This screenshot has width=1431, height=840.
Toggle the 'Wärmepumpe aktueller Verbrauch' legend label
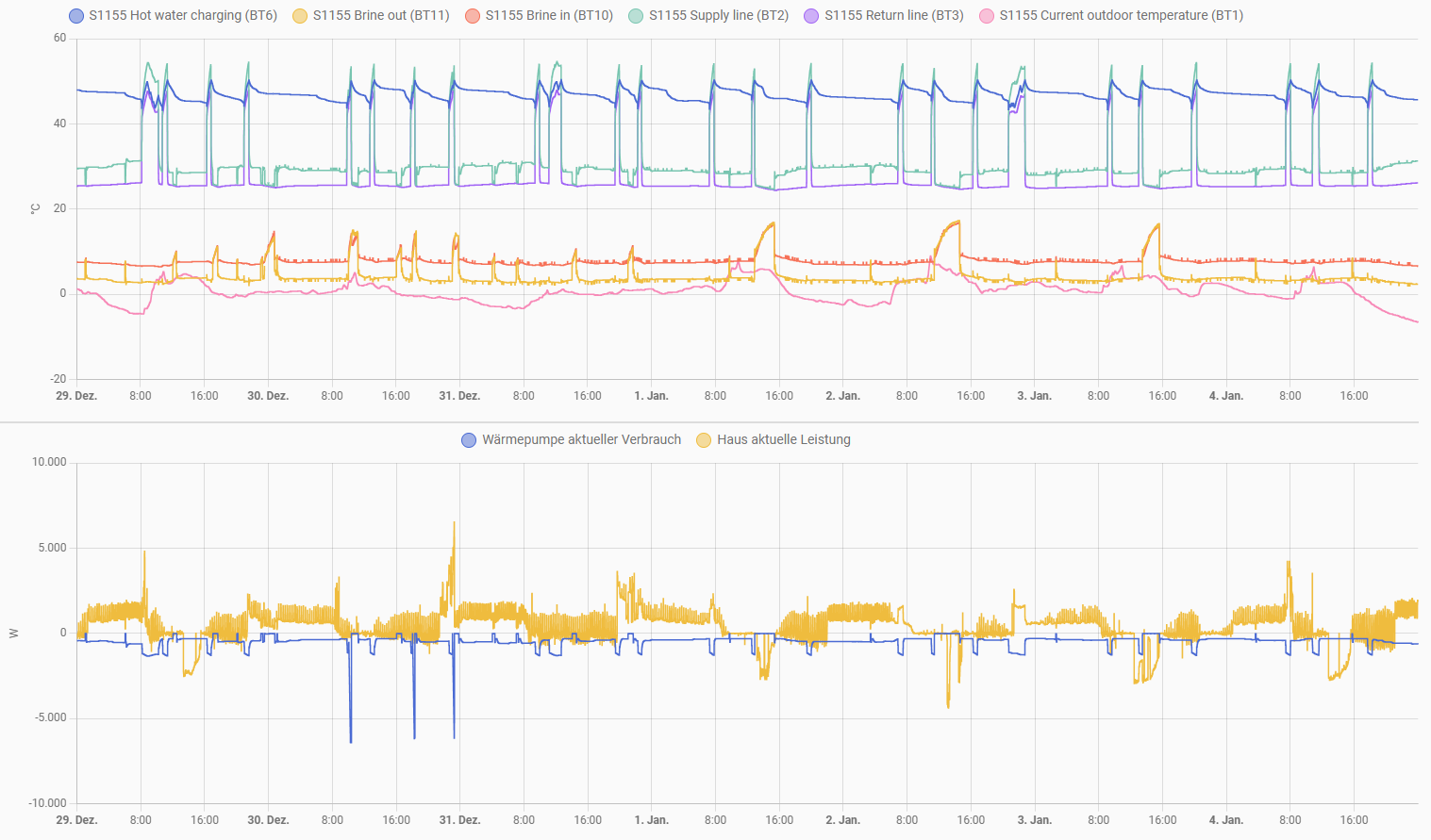pyautogui.click(x=581, y=440)
